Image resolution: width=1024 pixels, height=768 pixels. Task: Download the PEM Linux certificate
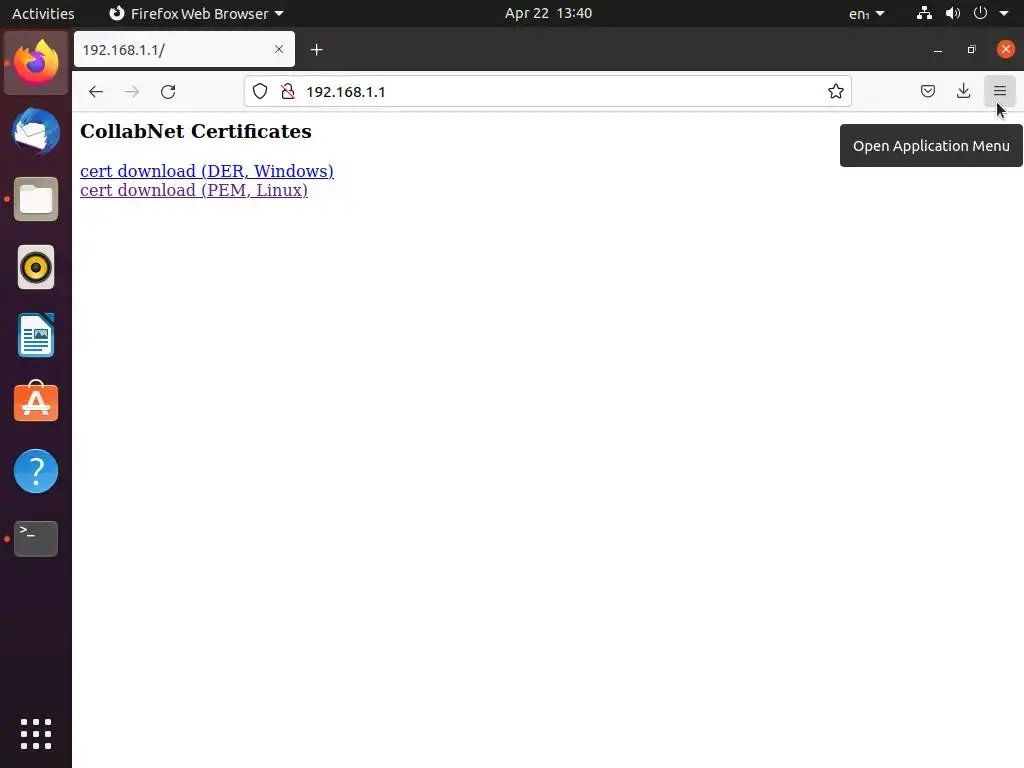(x=194, y=190)
